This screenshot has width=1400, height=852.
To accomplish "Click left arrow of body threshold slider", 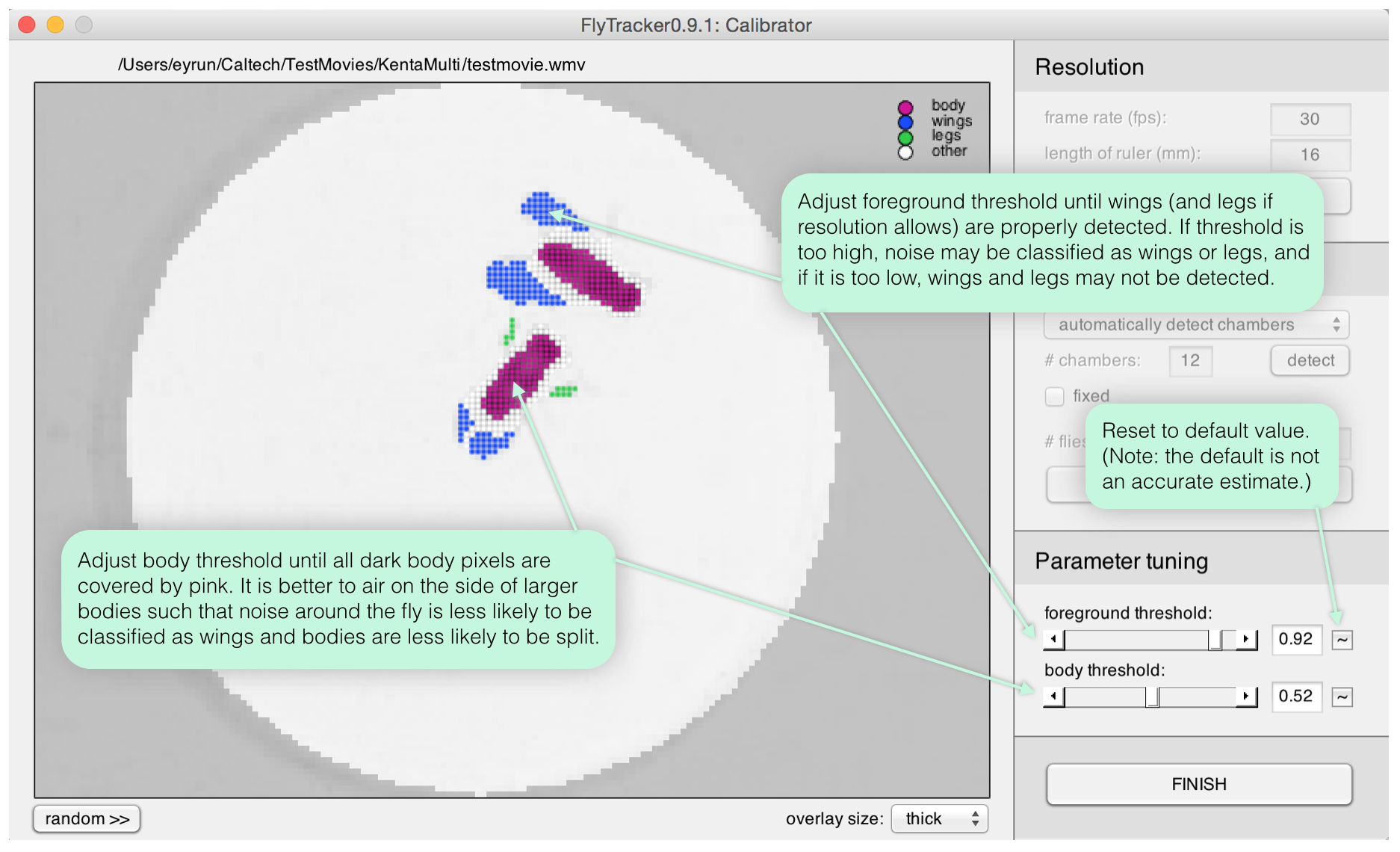I will [1054, 697].
